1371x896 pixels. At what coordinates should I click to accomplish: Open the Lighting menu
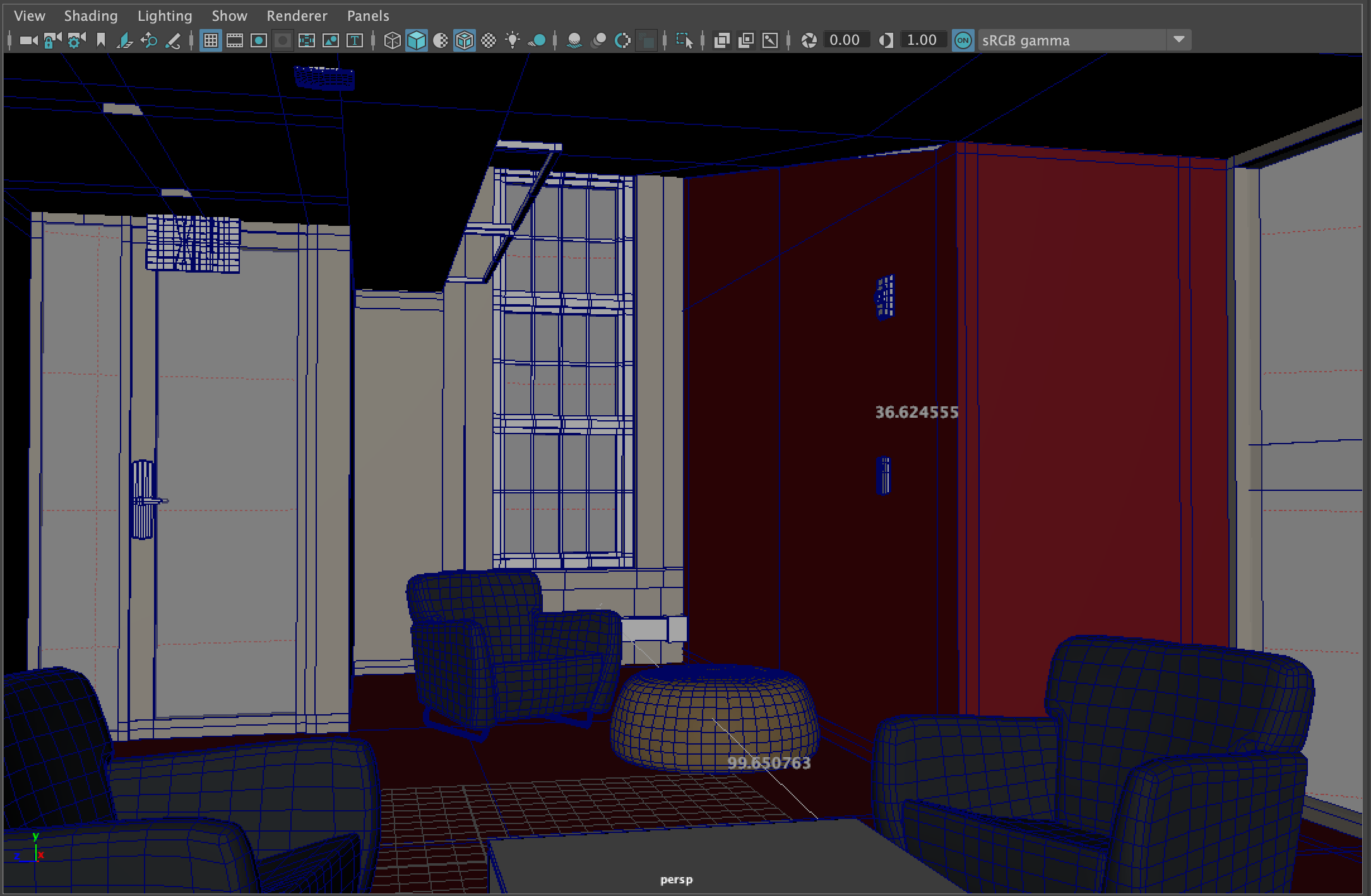point(165,16)
